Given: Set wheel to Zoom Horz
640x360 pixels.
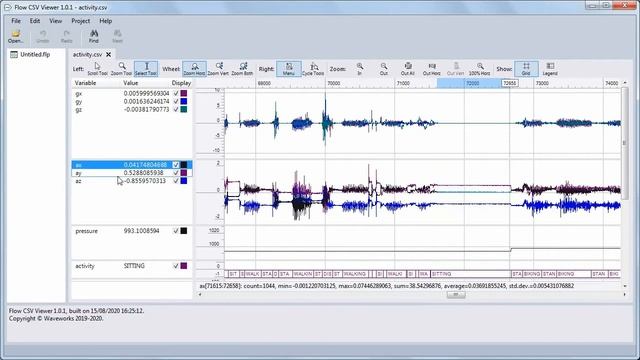Looking at the screenshot, I should (194, 69).
